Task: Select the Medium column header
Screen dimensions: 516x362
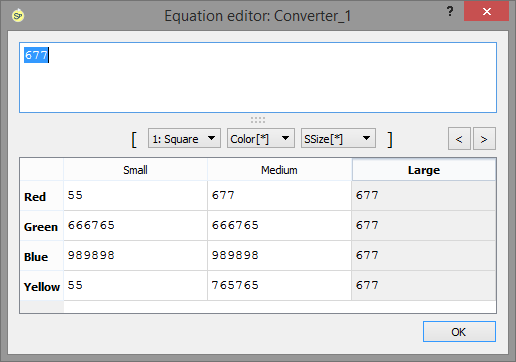Action: pos(279,170)
